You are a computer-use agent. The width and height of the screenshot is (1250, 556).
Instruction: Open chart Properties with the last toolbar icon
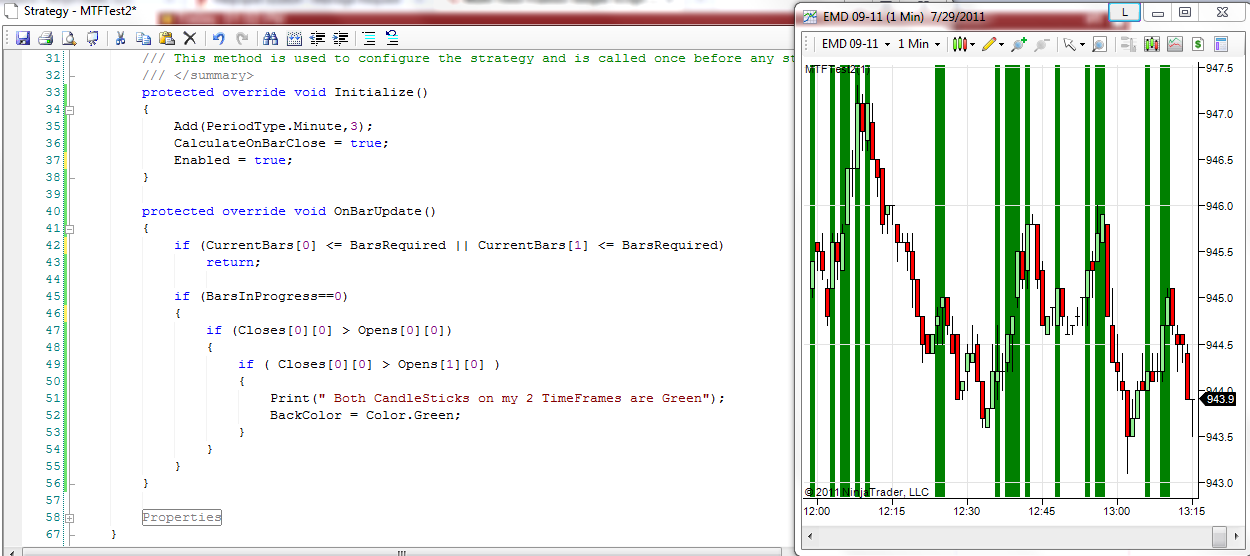coord(1221,44)
